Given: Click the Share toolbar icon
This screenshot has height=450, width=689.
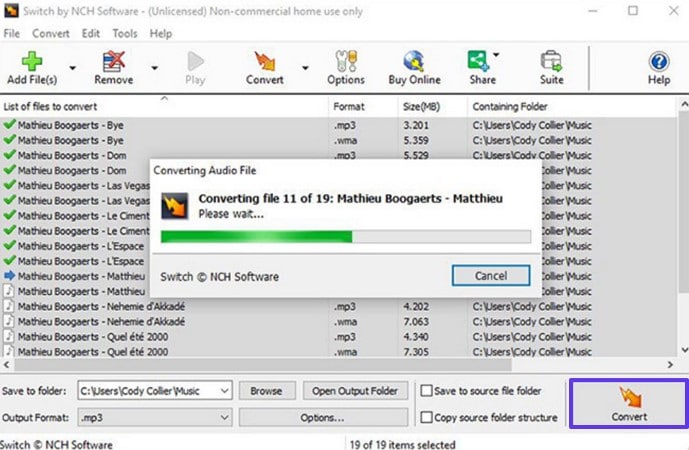Looking at the screenshot, I should pyautogui.click(x=479, y=62).
